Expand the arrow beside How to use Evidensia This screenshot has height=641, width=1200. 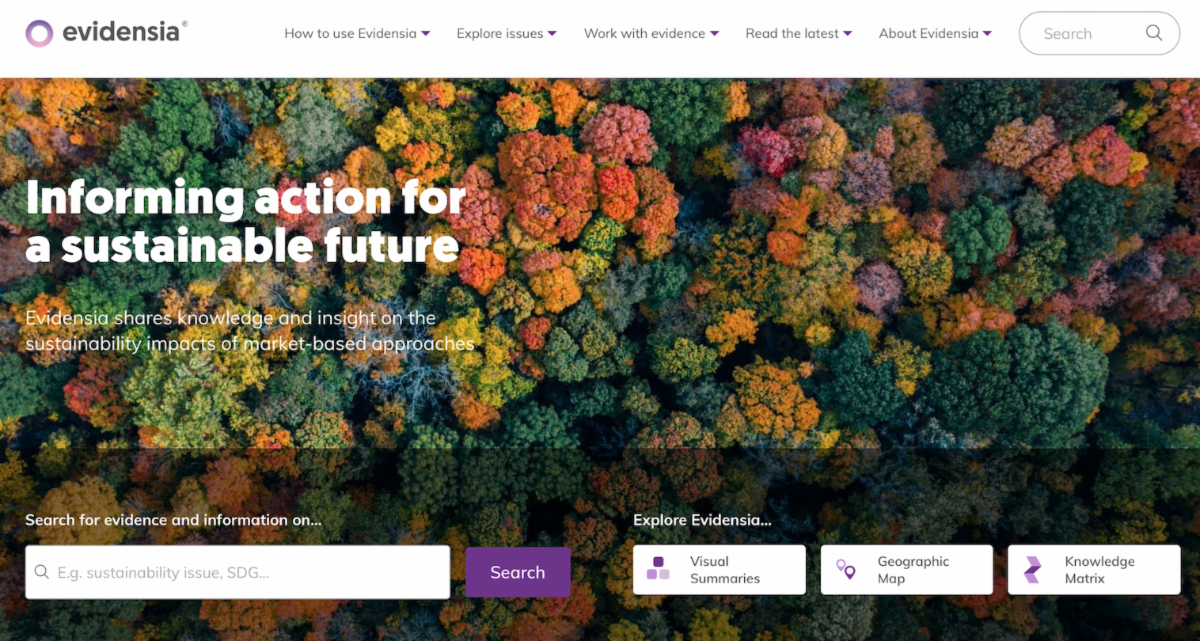[426, 33]
